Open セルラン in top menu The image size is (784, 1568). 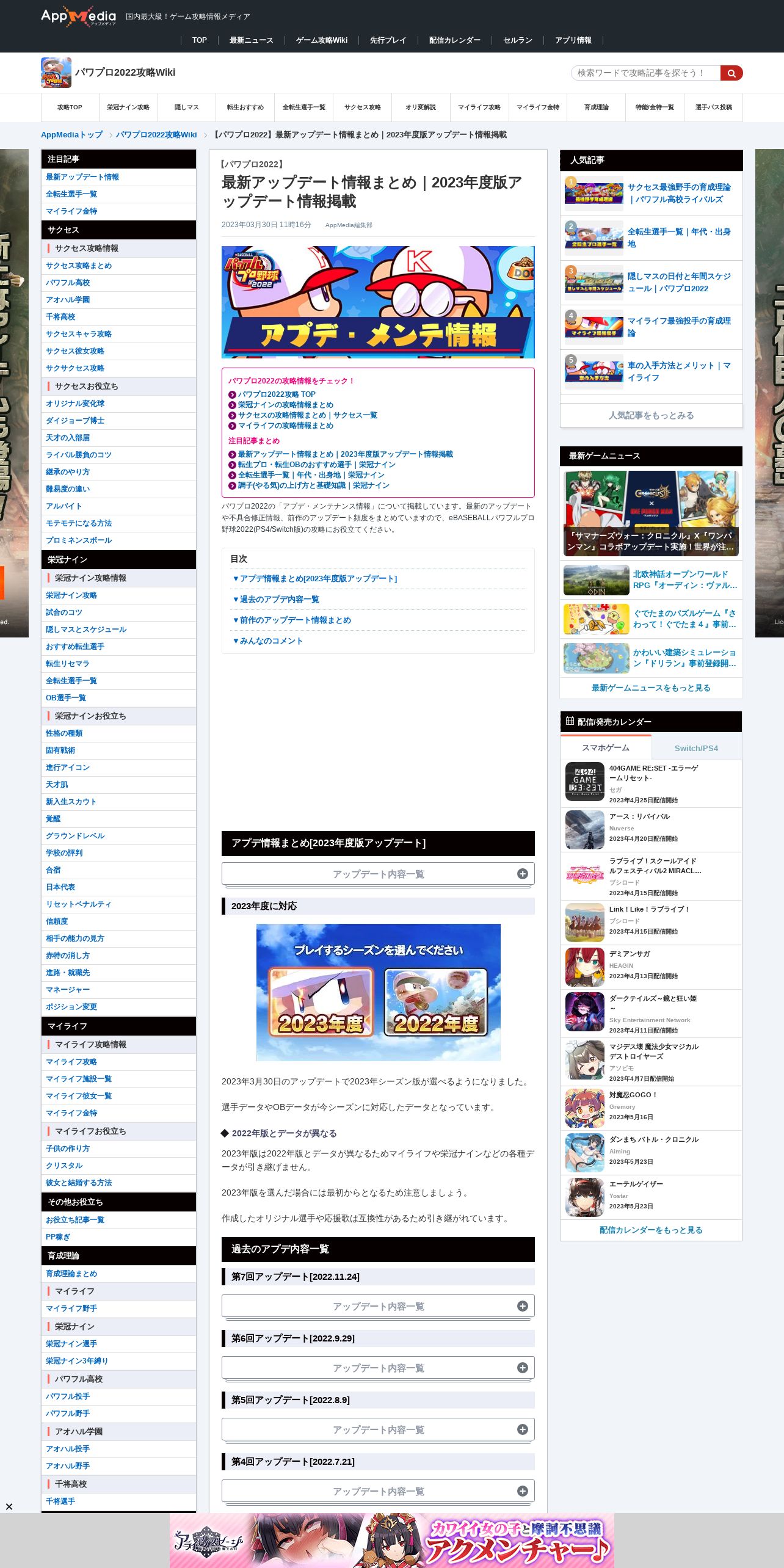tap(518, 40)
